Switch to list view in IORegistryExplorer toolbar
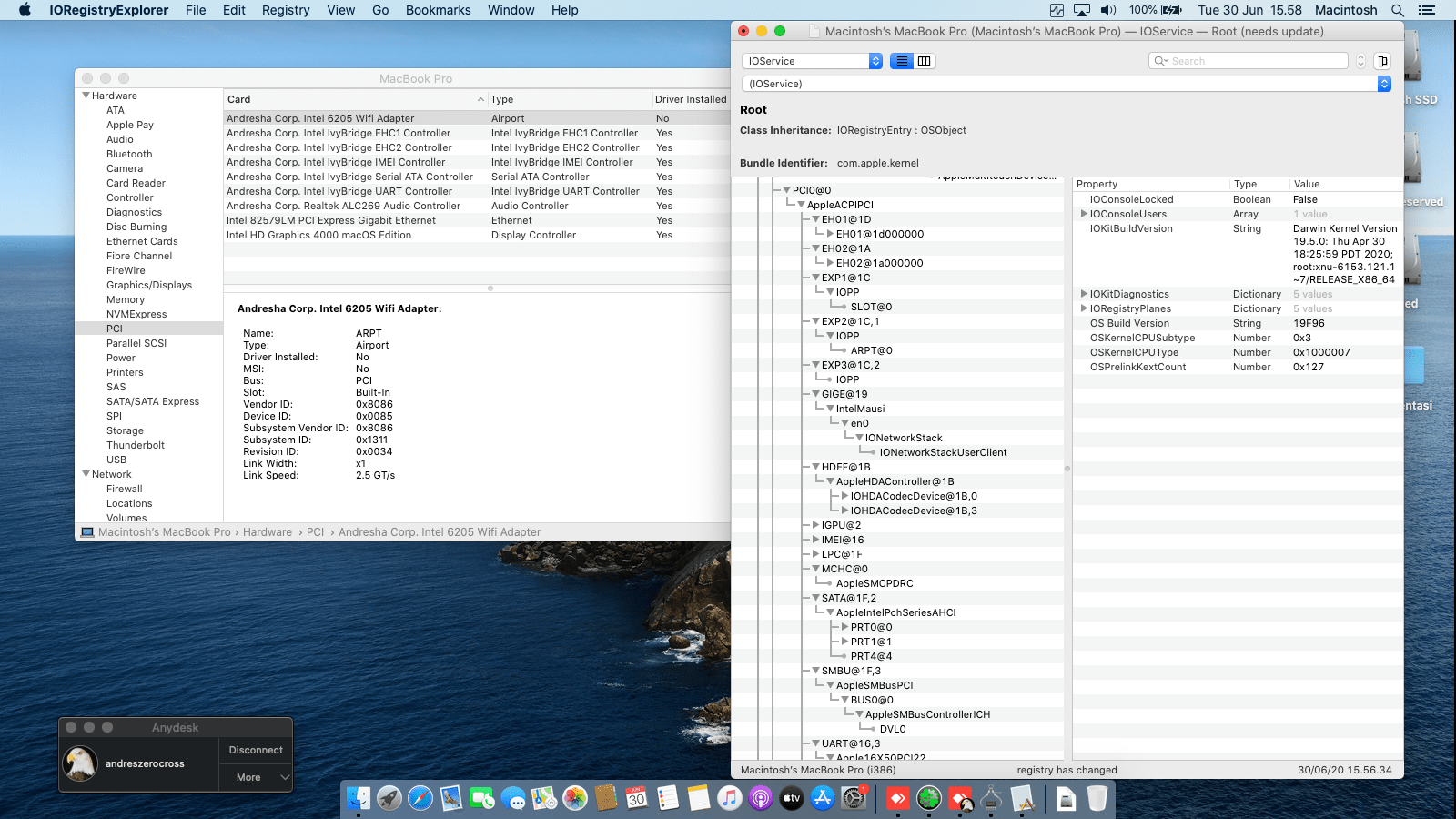The width and height of the screenshot is (1456, 819). click(902, 61)
